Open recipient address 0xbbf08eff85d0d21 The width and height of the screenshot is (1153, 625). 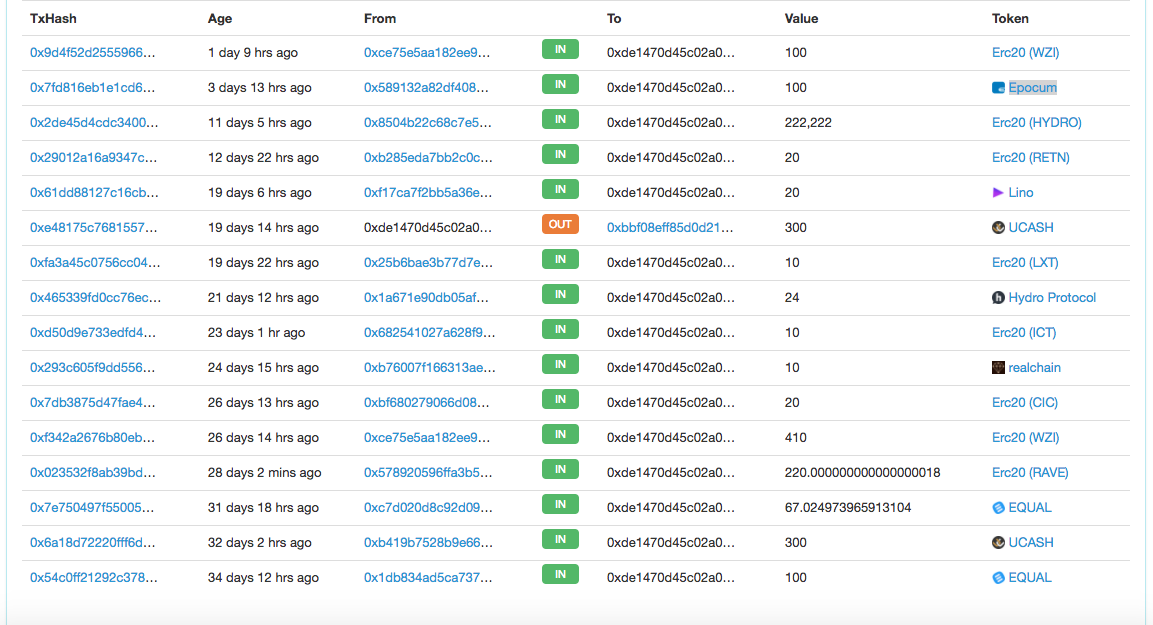click(670, 227)
